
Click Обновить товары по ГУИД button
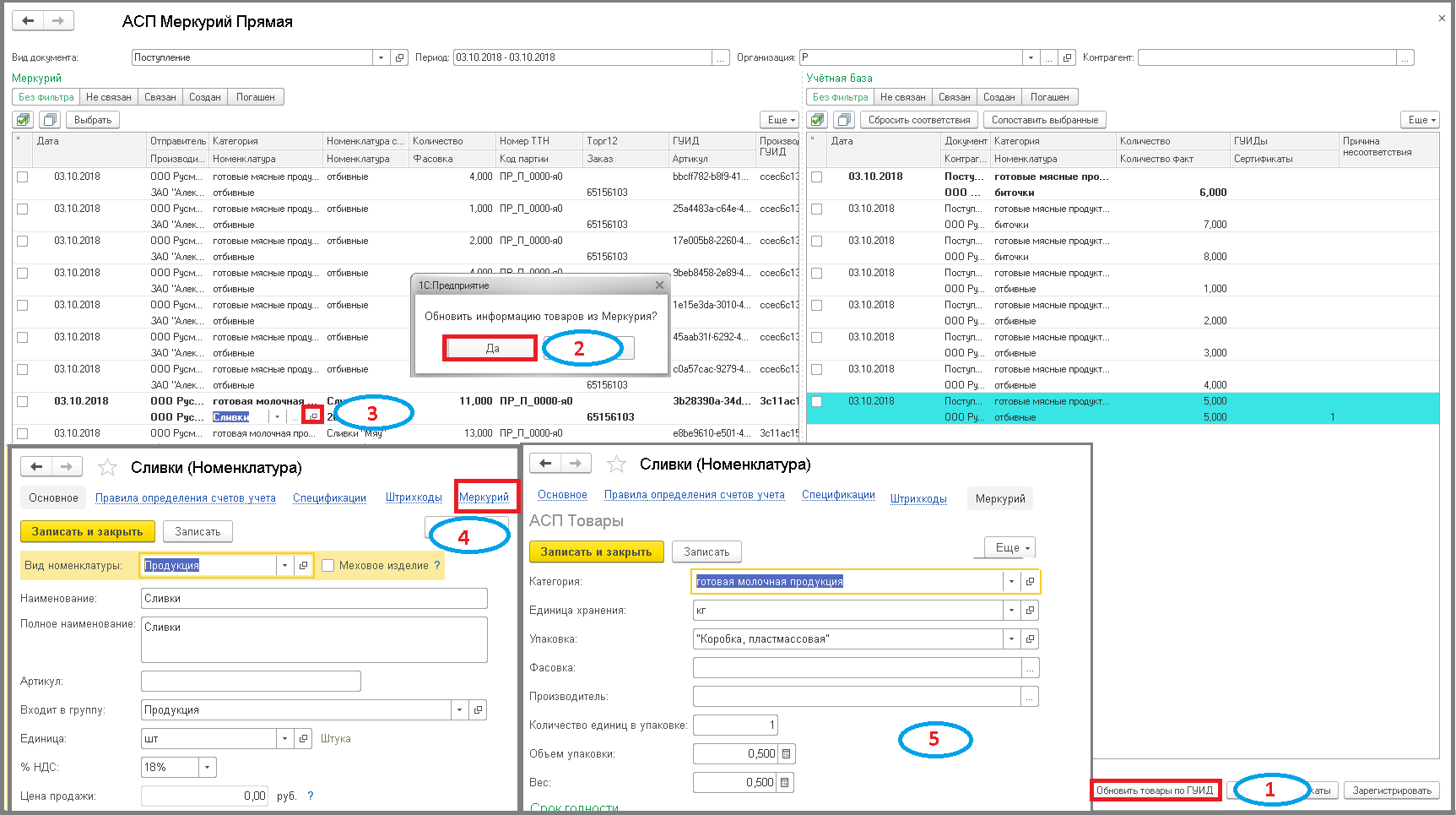click(x=1155, y=791)
